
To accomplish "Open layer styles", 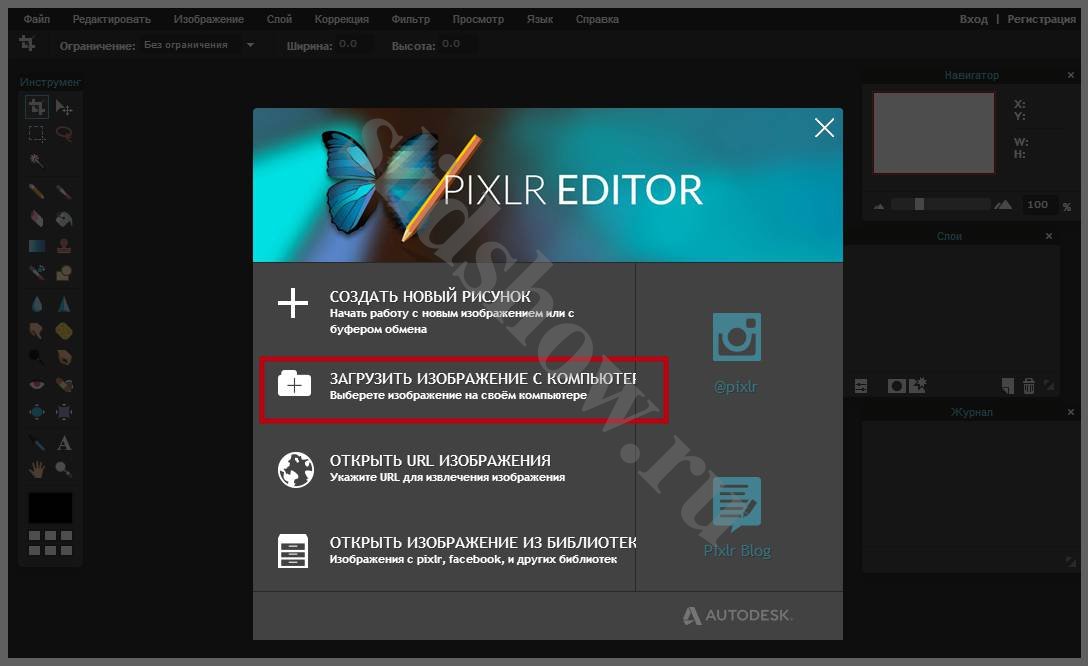I will coord(918,385).
